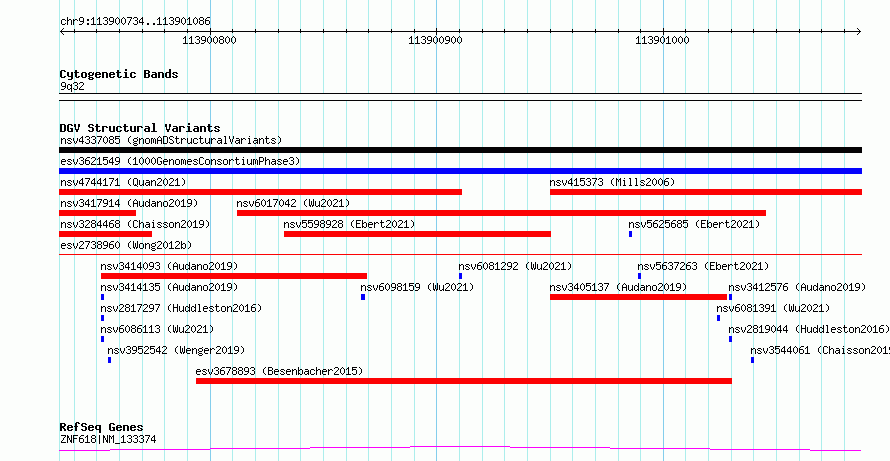
Task: Click the nsv4337085 gnomAD black variant bar
Action: click(460, 150)
